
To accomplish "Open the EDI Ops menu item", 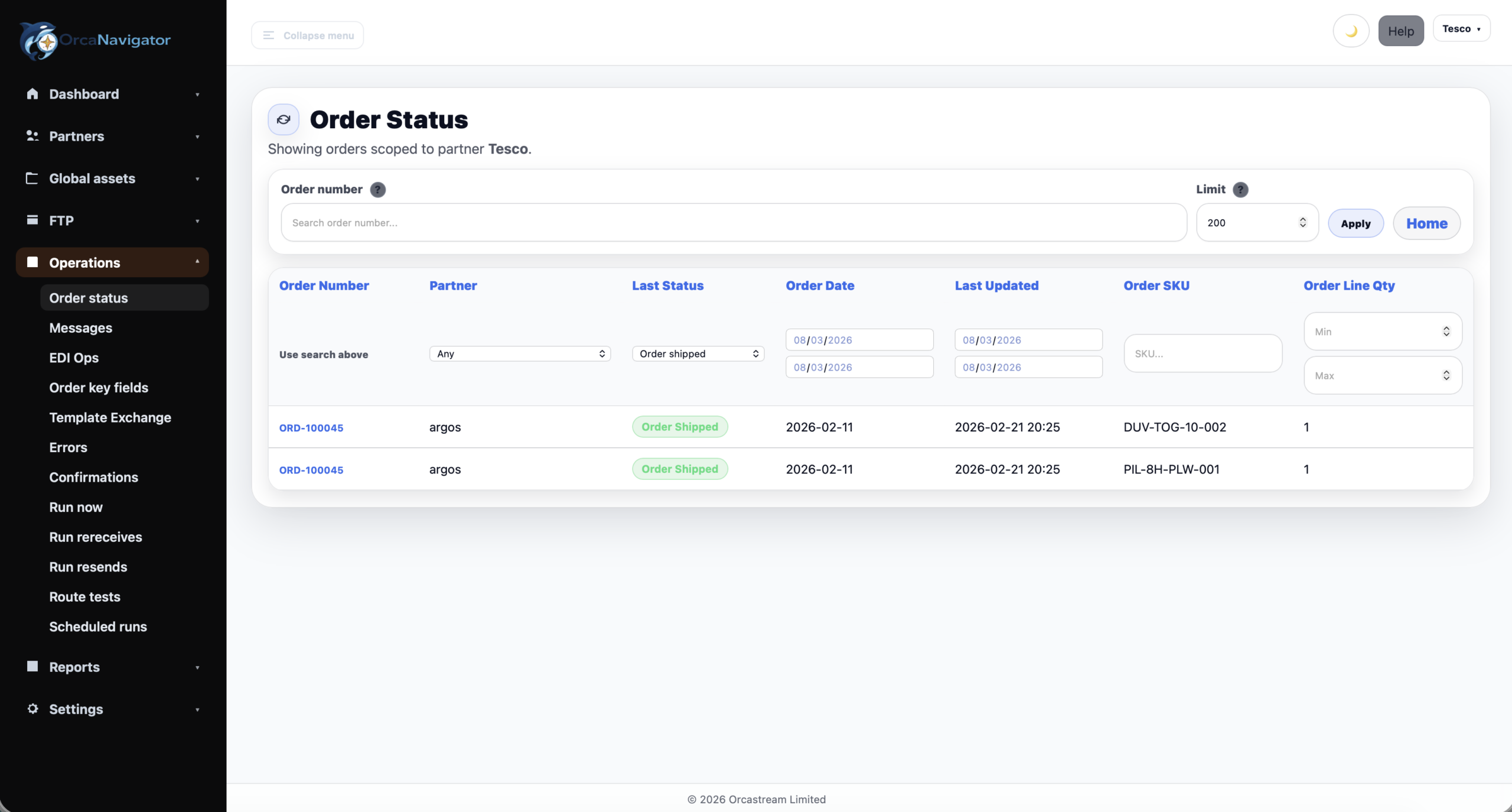I will 73,358.
